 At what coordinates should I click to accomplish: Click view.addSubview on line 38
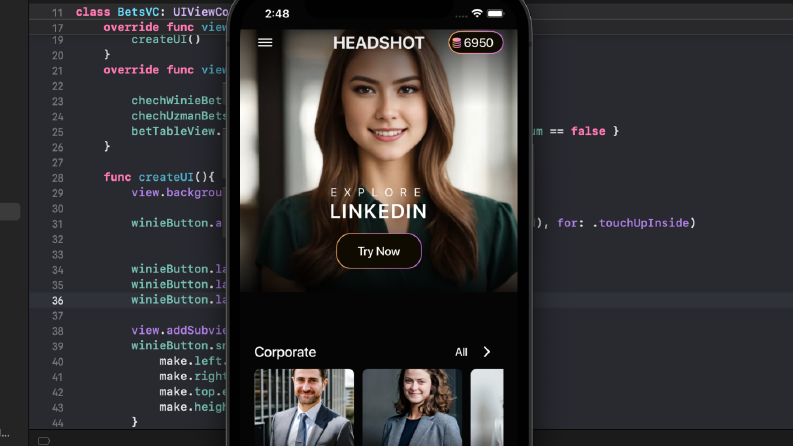pos(179,330)
